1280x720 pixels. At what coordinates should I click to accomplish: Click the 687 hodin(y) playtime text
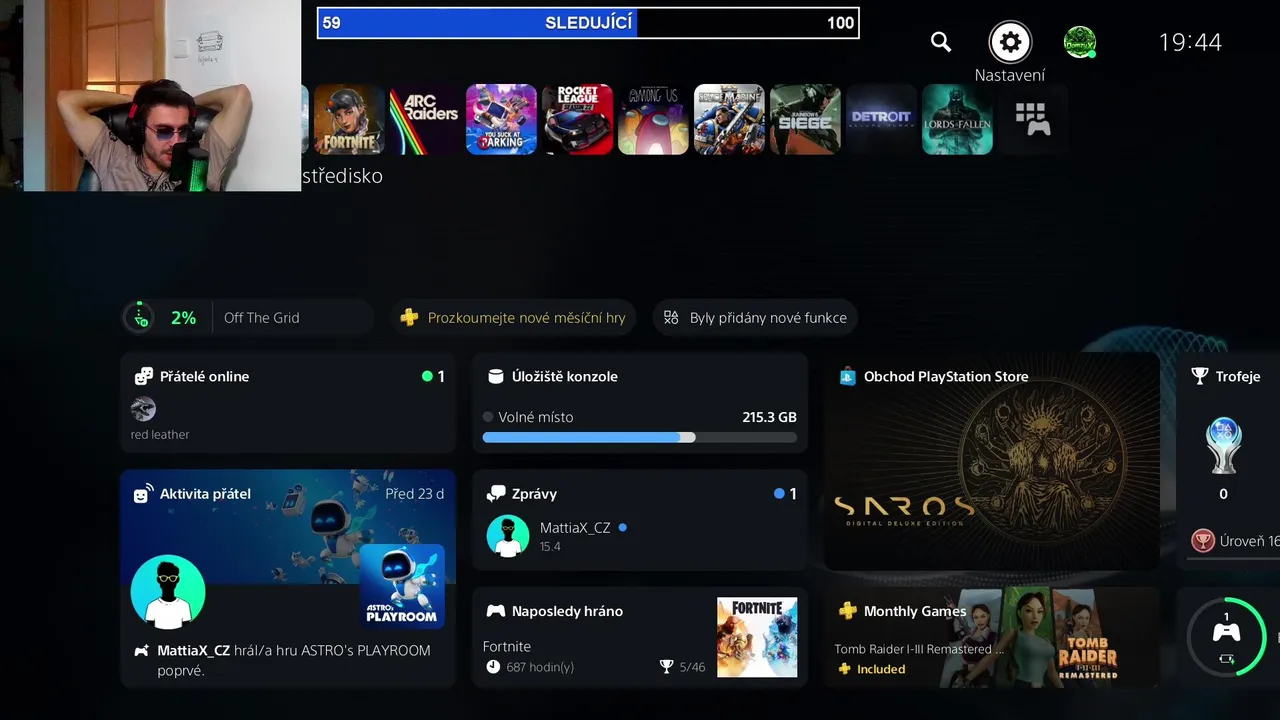[540, 667]
